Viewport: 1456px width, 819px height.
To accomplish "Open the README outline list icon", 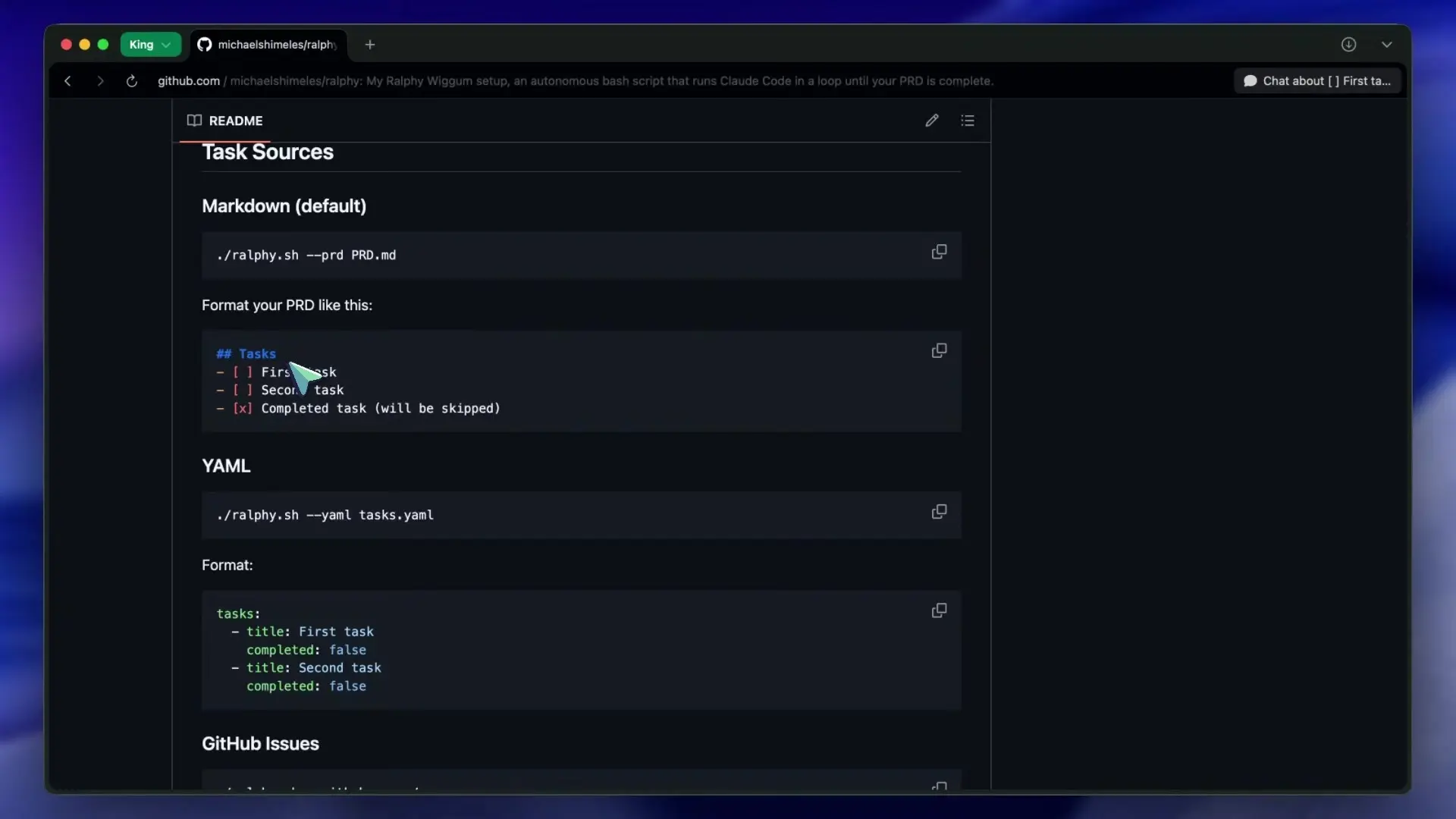I will point(968,121).
